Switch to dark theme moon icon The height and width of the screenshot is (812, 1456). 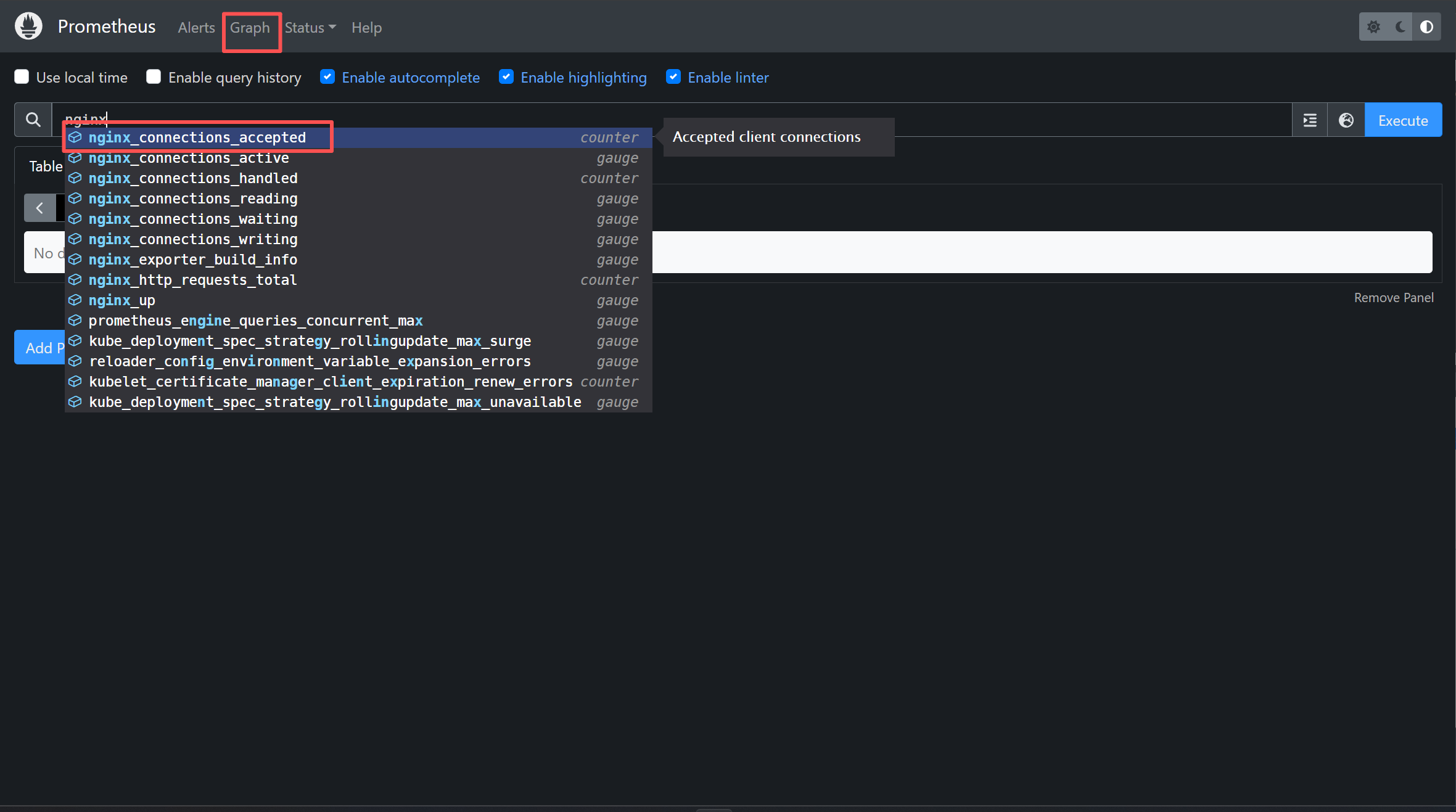[x=1400, y=27]
